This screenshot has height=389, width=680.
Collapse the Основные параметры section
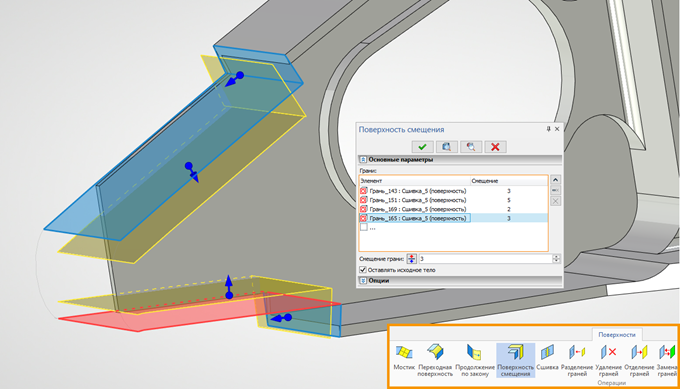coord(363,160)
